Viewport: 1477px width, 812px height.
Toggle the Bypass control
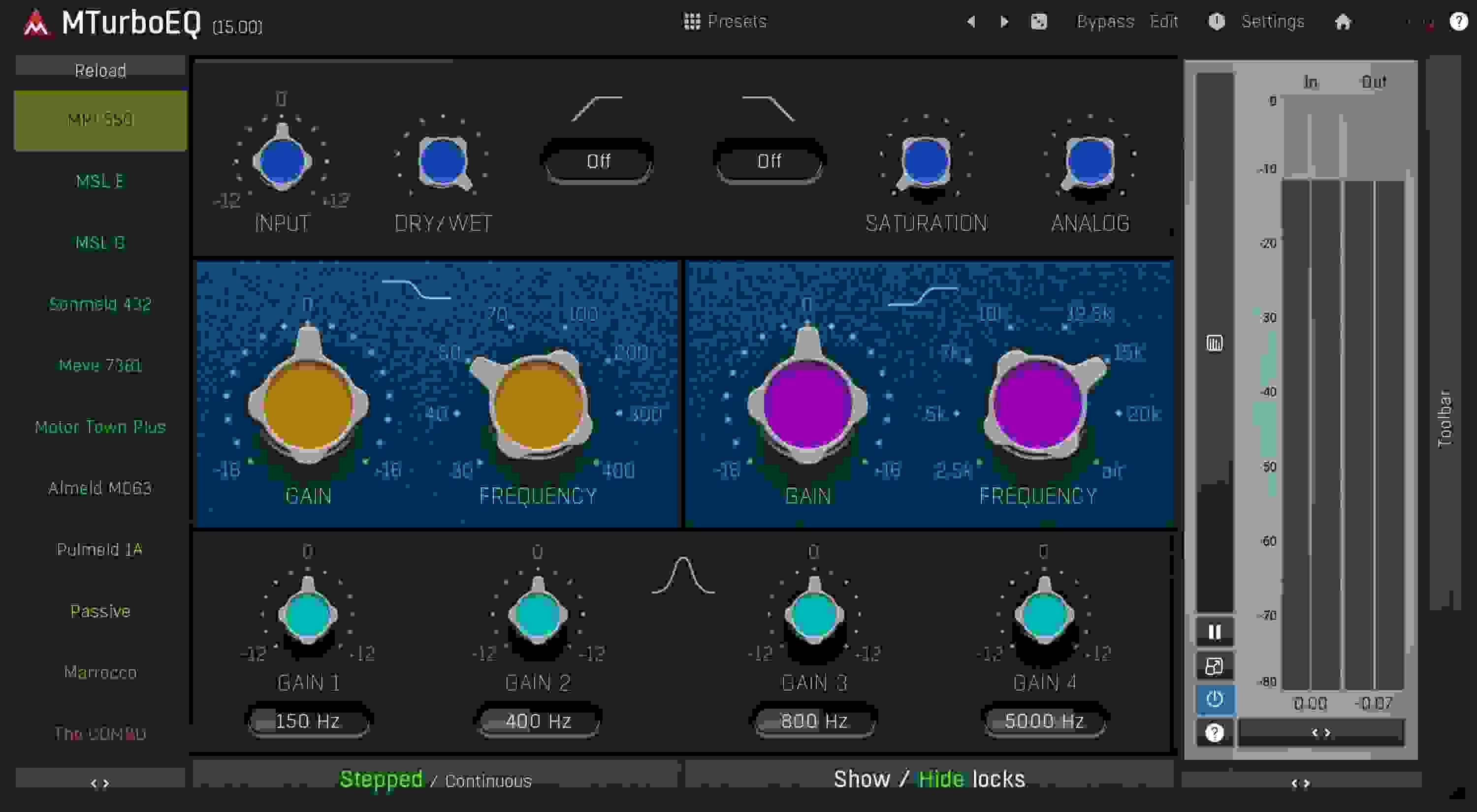pyautogui.click(x=1105, y=21)
